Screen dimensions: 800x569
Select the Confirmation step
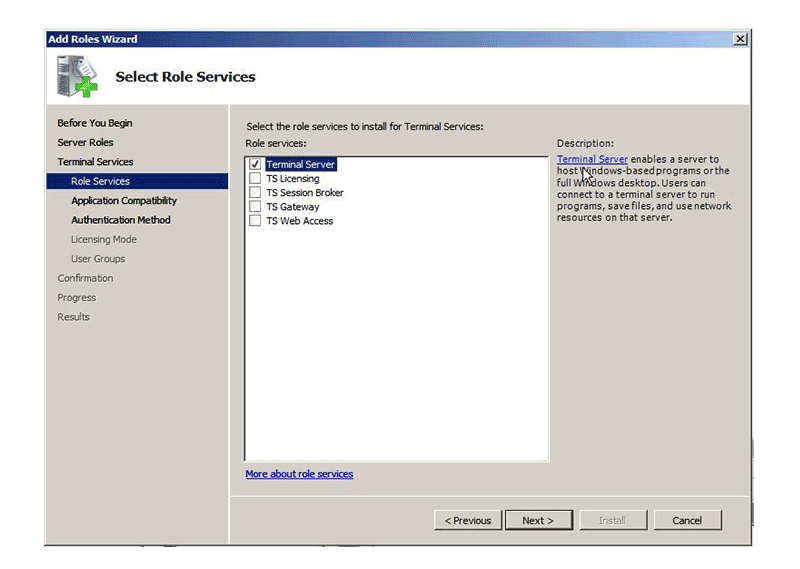85,278
